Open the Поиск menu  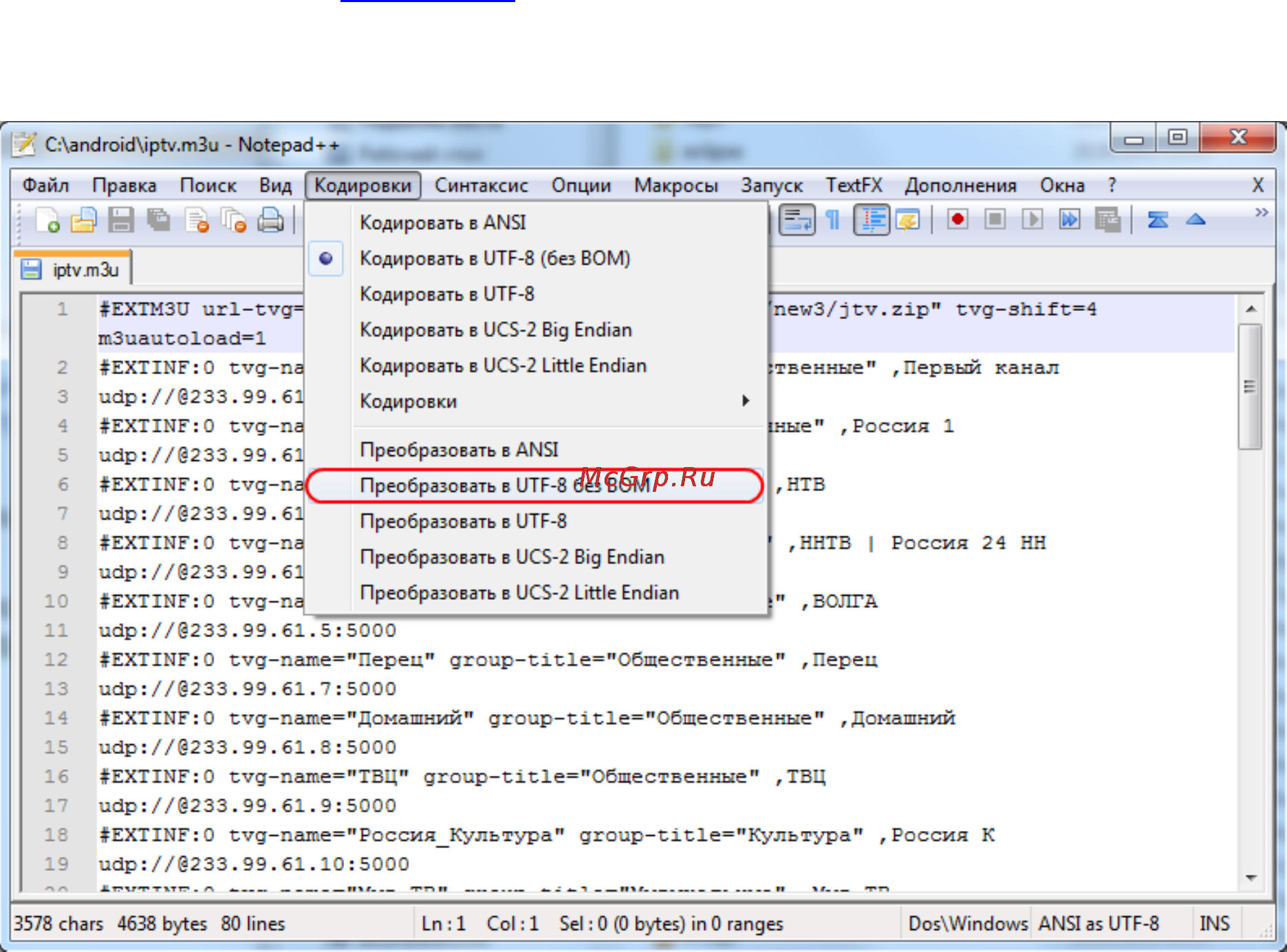tap(208, 185)
